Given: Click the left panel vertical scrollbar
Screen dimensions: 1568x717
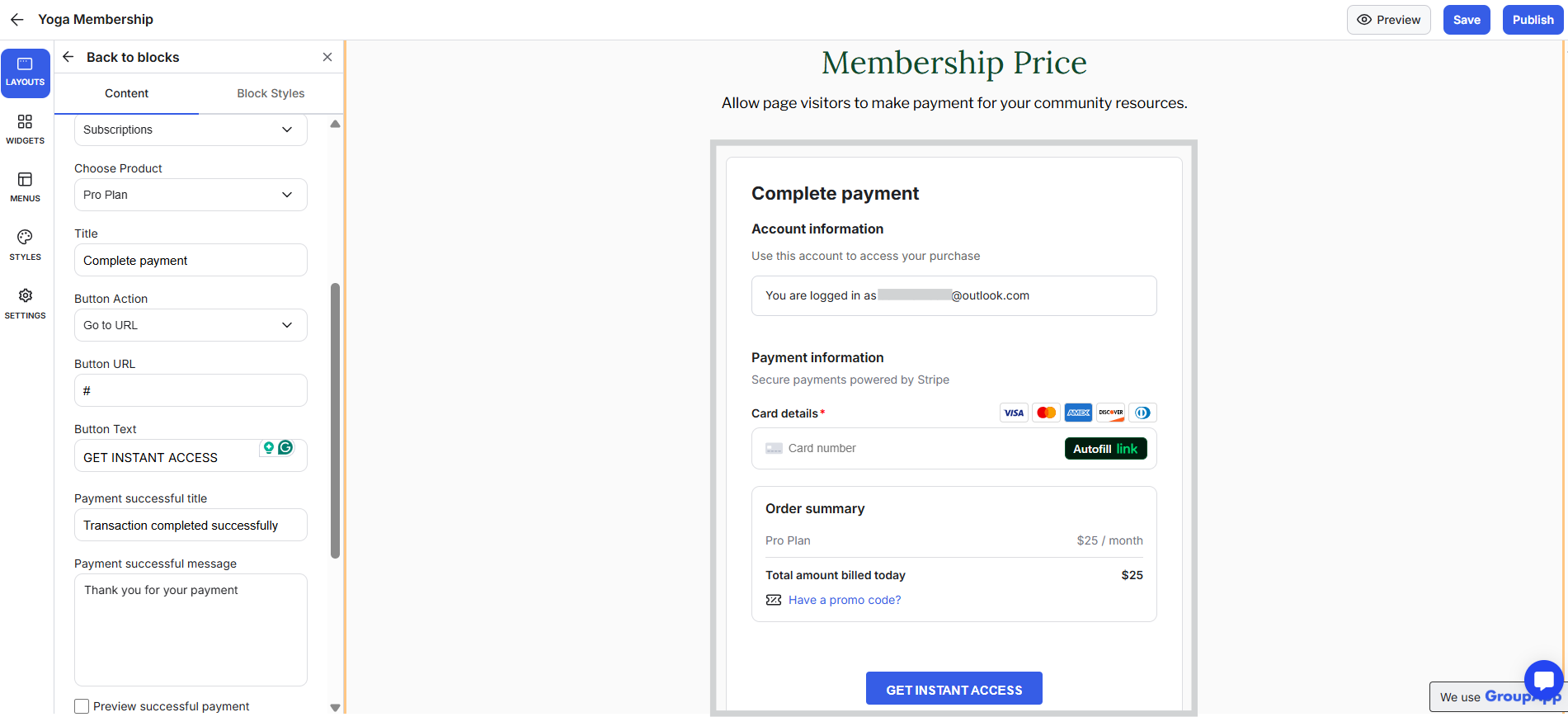Looking at the screenshot, I should pos(335,421).
